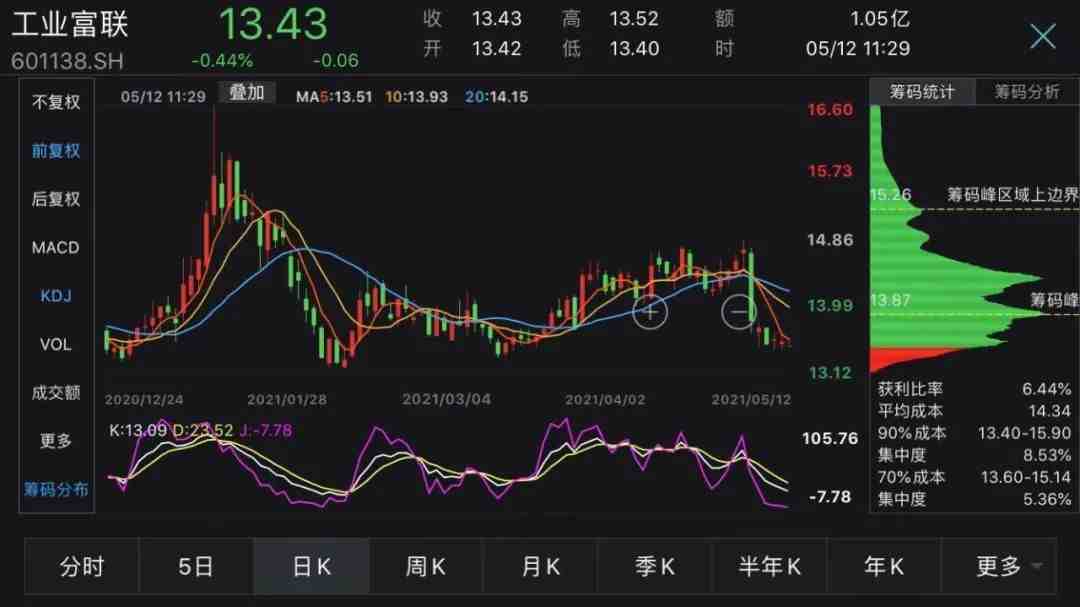Click the 平均成本 14.34 row
The width and height of the screenshot is (1080, 607).
974,411
